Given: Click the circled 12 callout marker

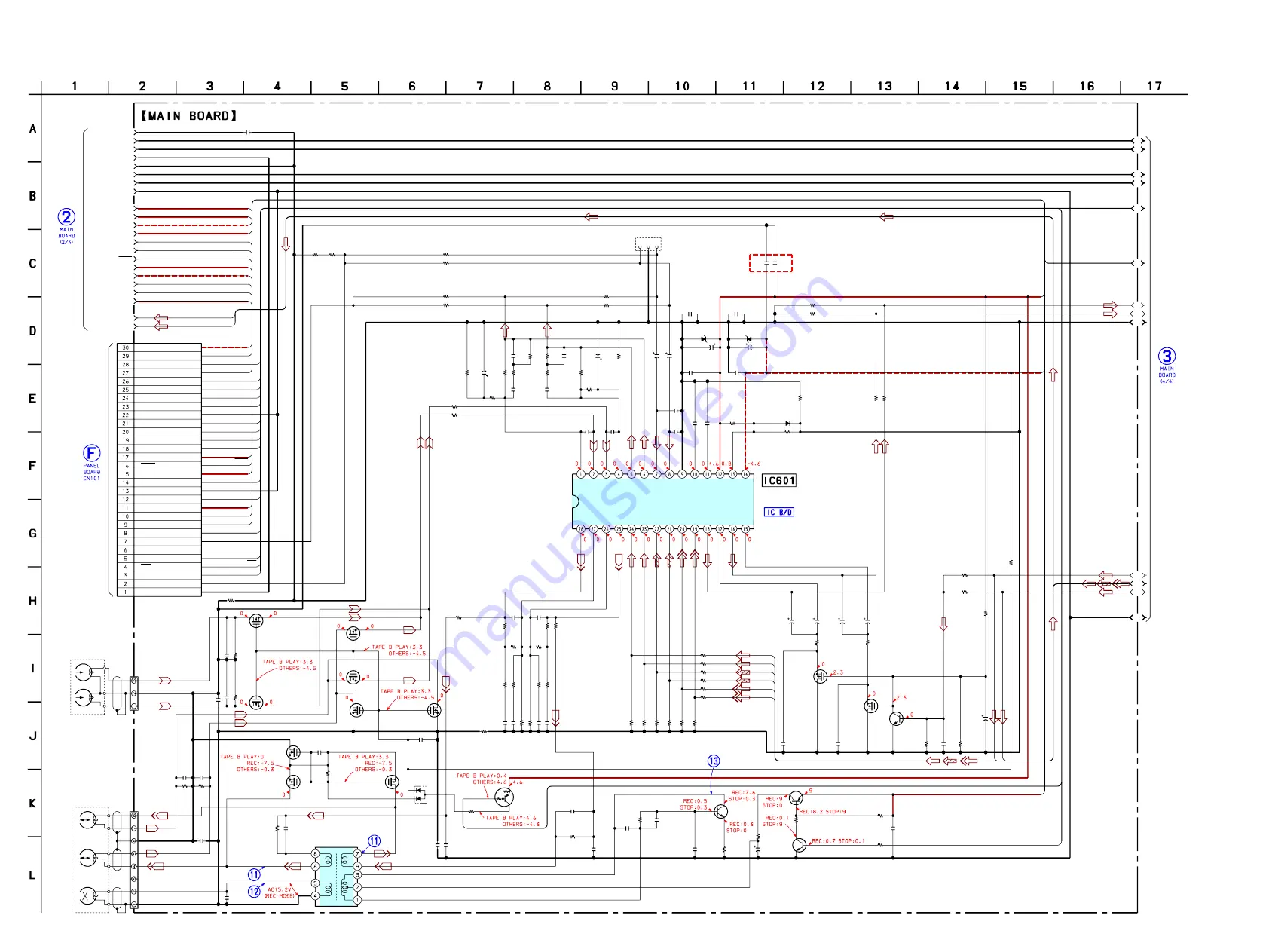Looking at the screenshot, I should 255,892.
